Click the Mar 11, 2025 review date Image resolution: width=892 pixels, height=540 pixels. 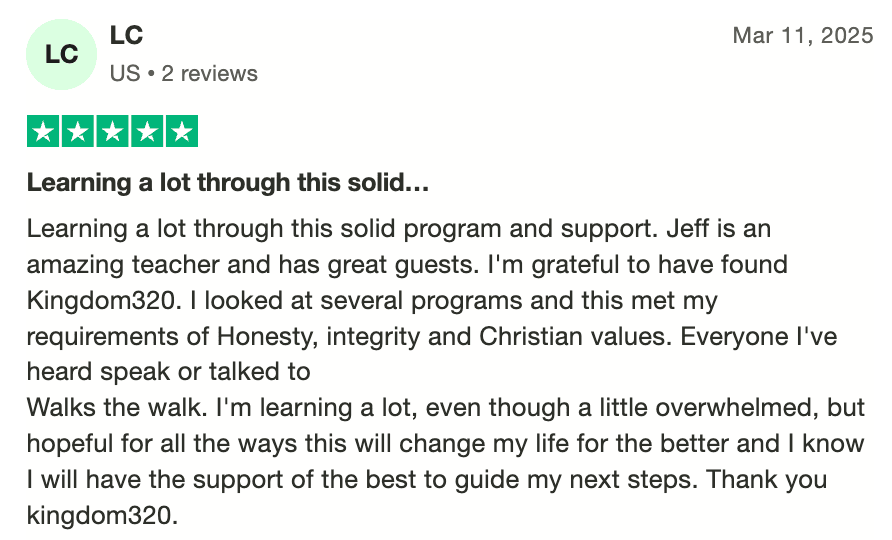coord(802,36)
